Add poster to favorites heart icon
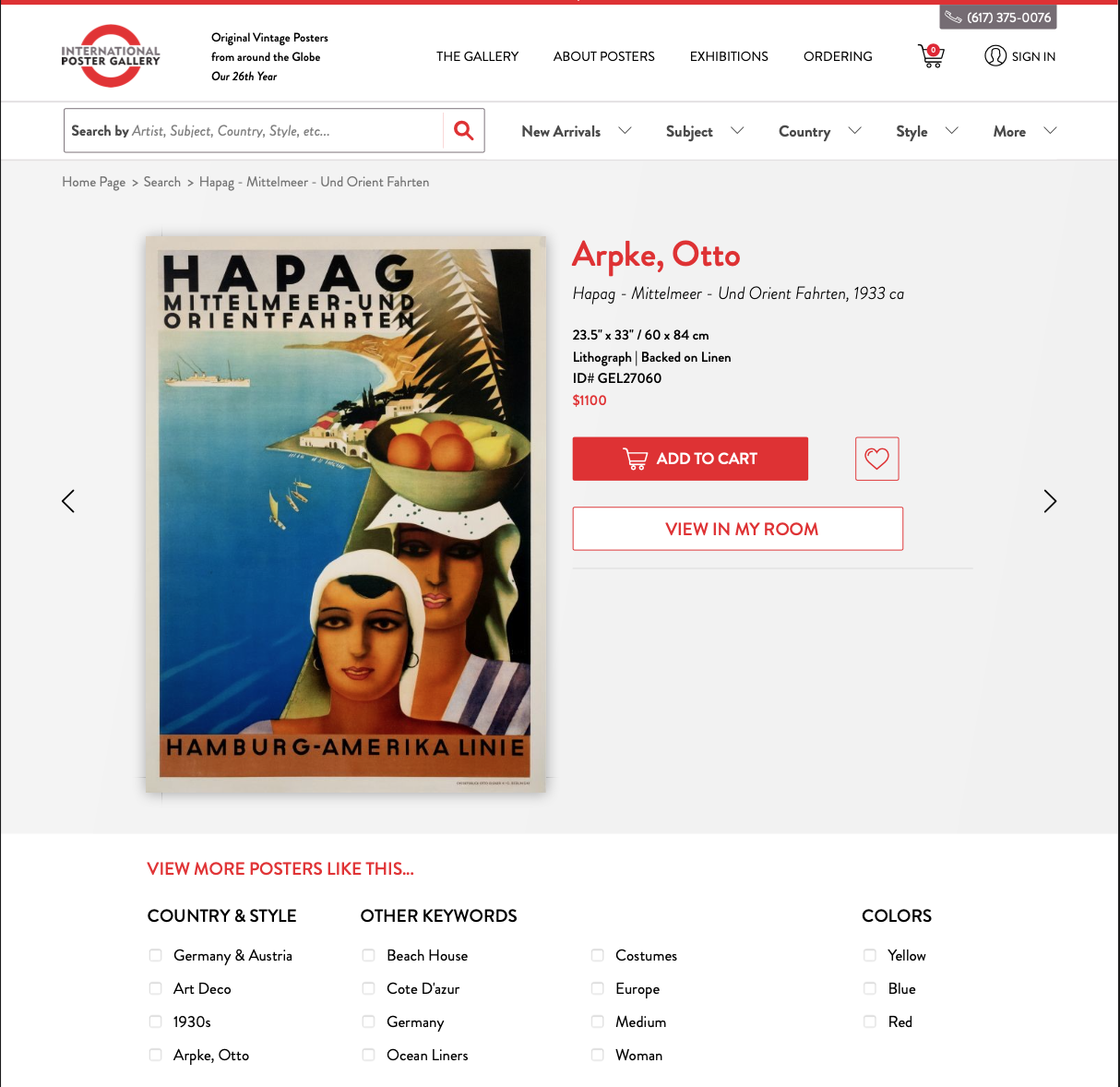Image resolution: width=1120 pixels, height=1087 pixels. (x=876, y=459)
